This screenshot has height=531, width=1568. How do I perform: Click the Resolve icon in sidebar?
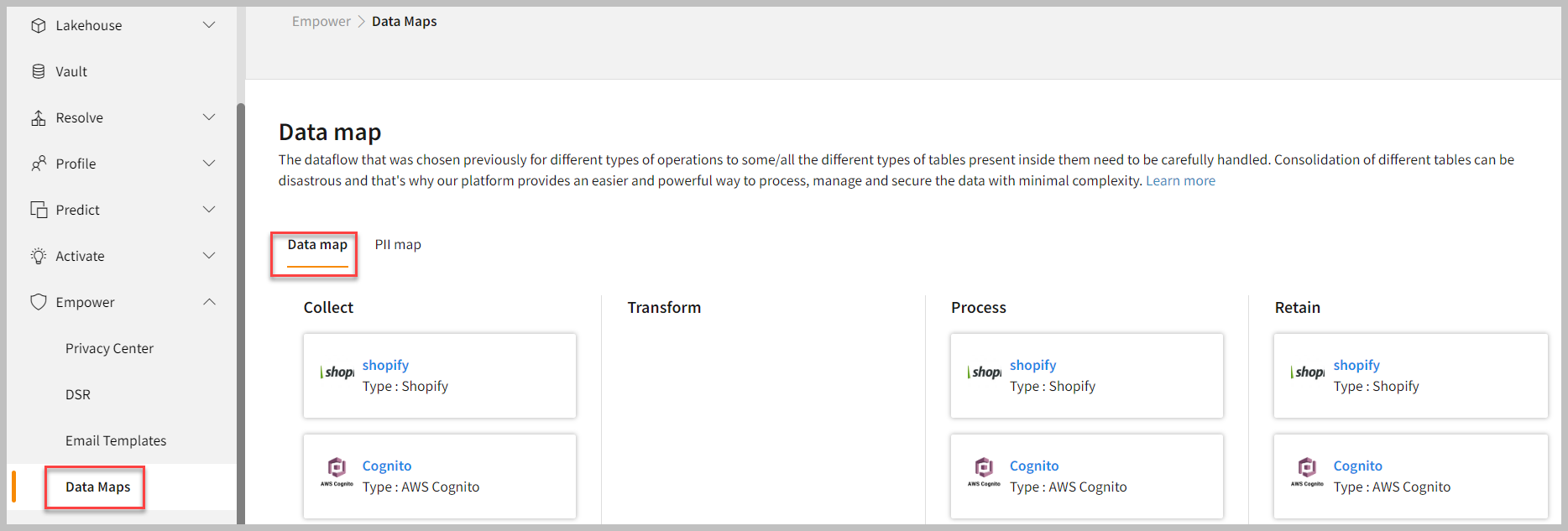[x=38, y=117]
